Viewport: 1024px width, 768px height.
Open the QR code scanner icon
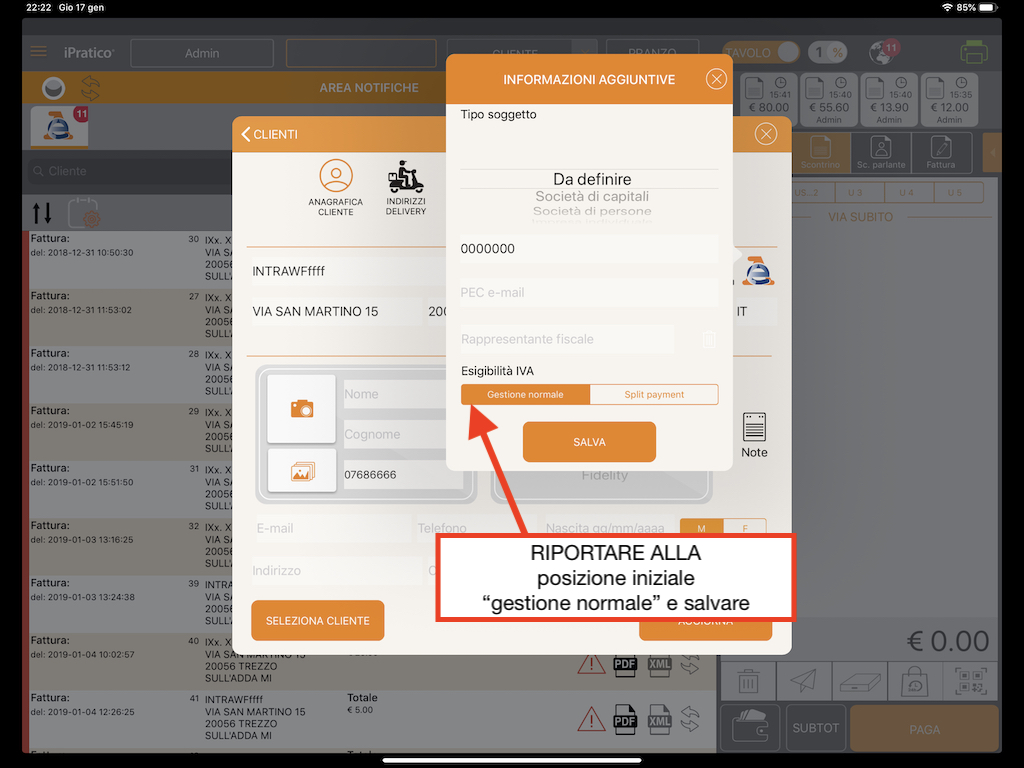(x=971, y=682)
